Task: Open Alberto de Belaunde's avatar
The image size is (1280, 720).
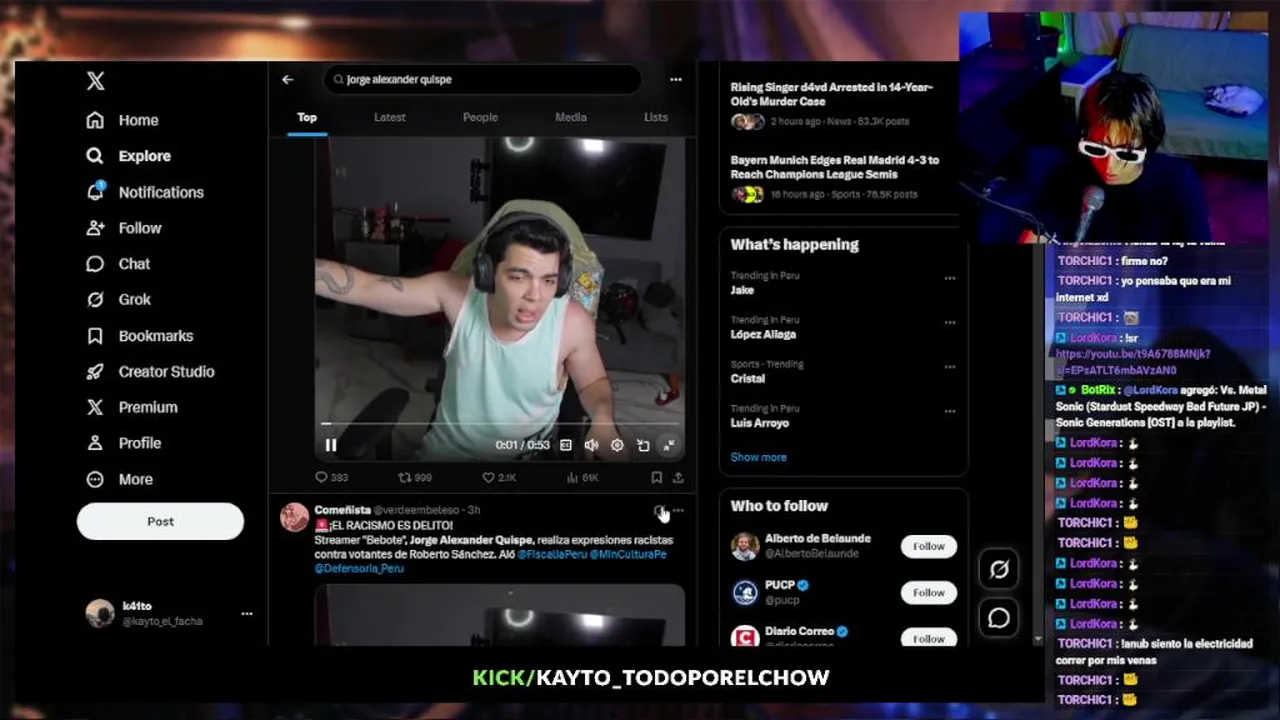Action: click(745, 546)
